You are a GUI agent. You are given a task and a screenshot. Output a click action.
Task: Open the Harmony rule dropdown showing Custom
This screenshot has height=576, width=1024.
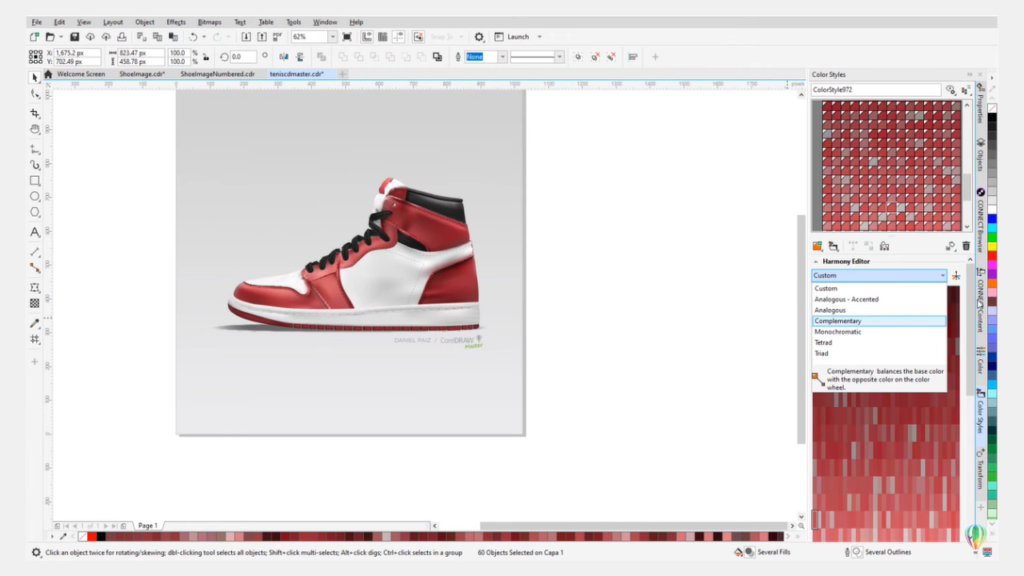point(879,276)
